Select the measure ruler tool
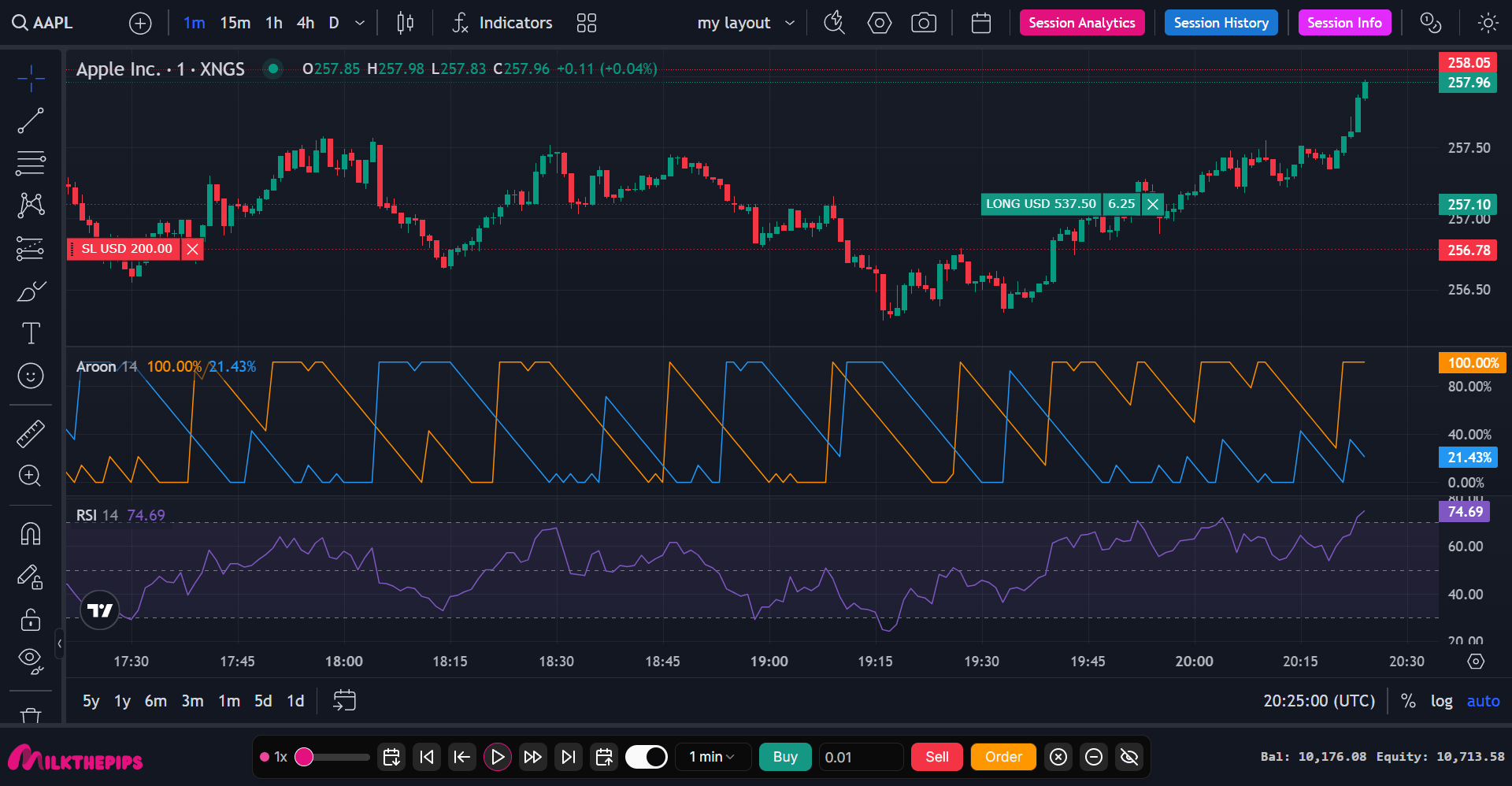The height and width of the screenshot is (786, 1512). [30, 432]
